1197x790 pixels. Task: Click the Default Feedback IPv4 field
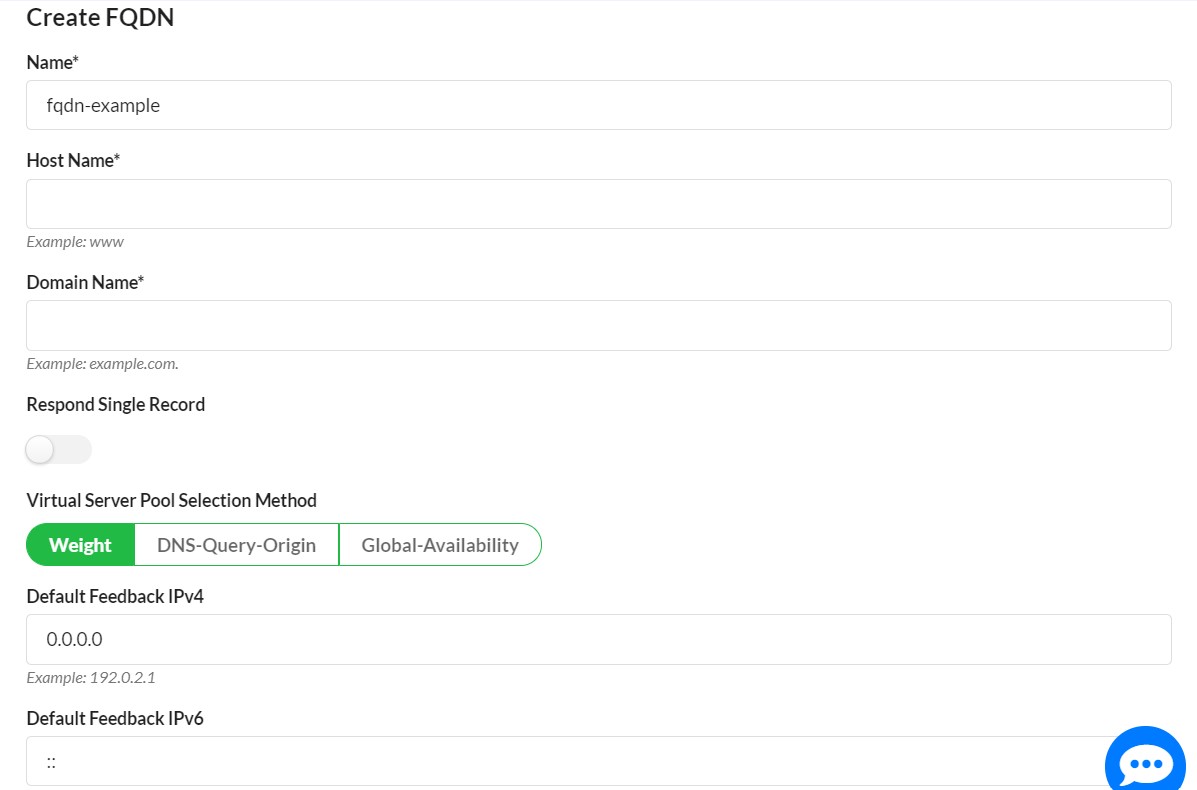tap(598, 639)
